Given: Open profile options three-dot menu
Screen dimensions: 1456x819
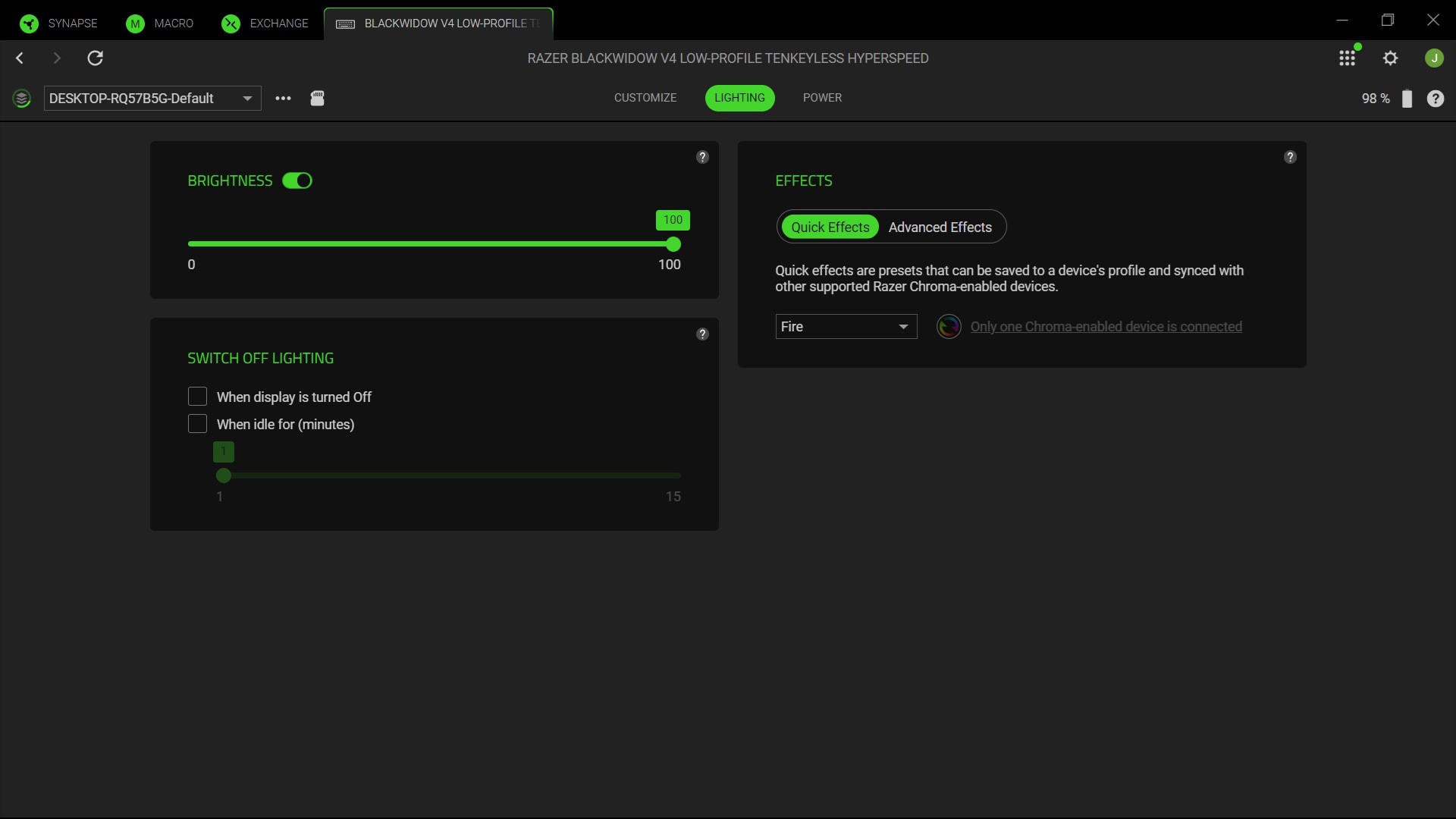Looking at the screenshot, I should [283, 98].
